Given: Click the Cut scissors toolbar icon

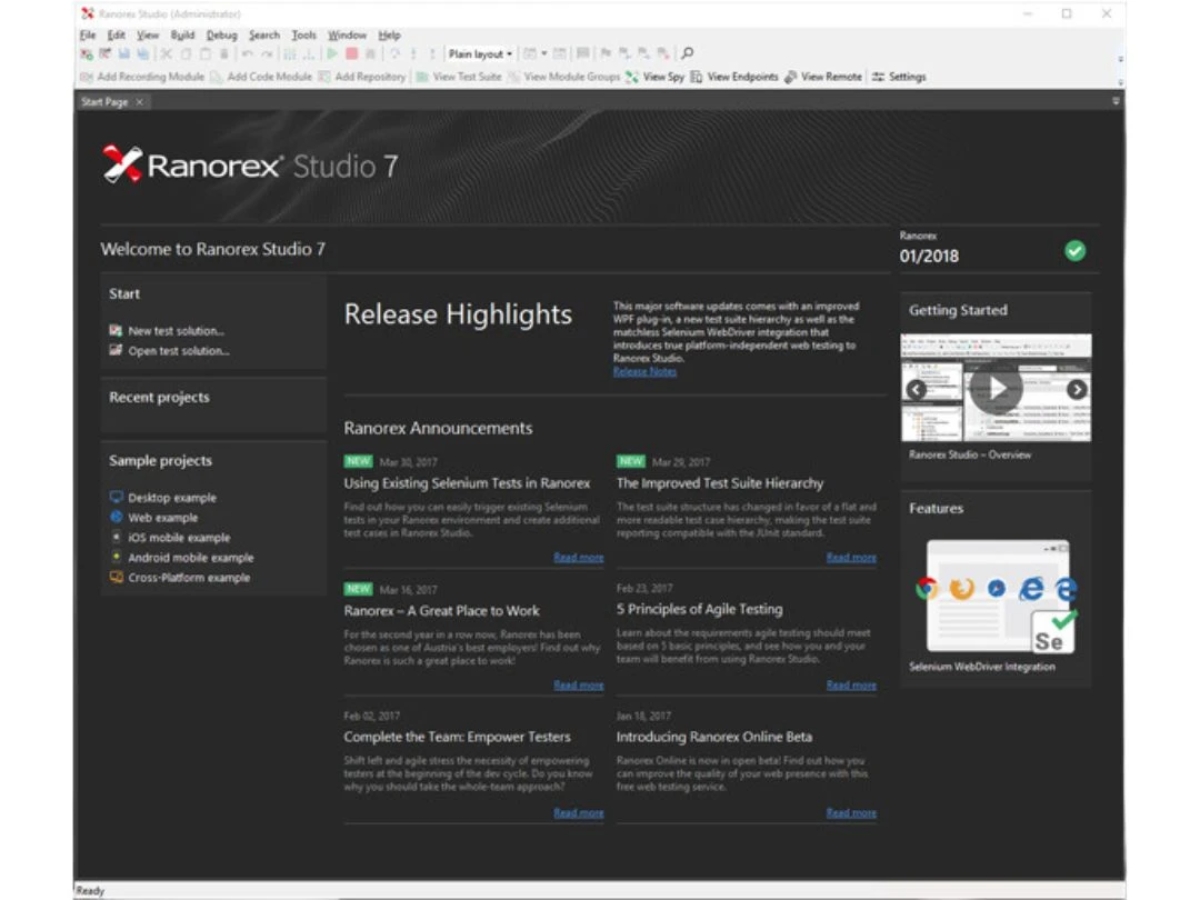Looking at the screenshot, I should click(x=166, y=54).
